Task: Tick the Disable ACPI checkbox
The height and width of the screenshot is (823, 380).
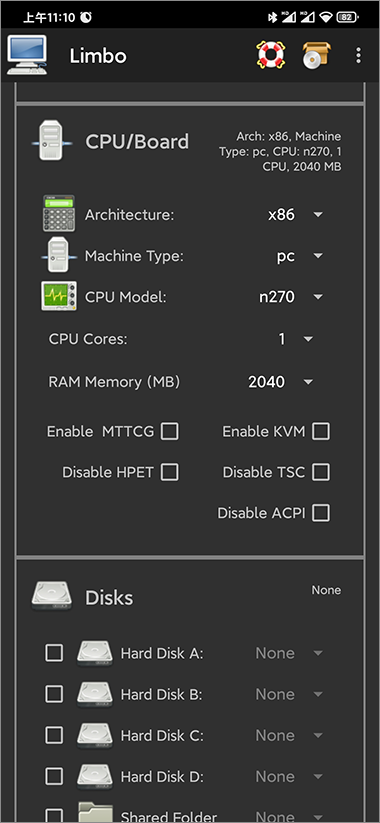Action: tap(321, 513)
